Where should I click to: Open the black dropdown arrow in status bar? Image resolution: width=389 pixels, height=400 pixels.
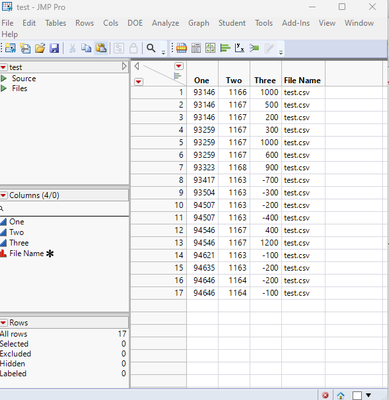pyautogui.click(x=368, y=395)
